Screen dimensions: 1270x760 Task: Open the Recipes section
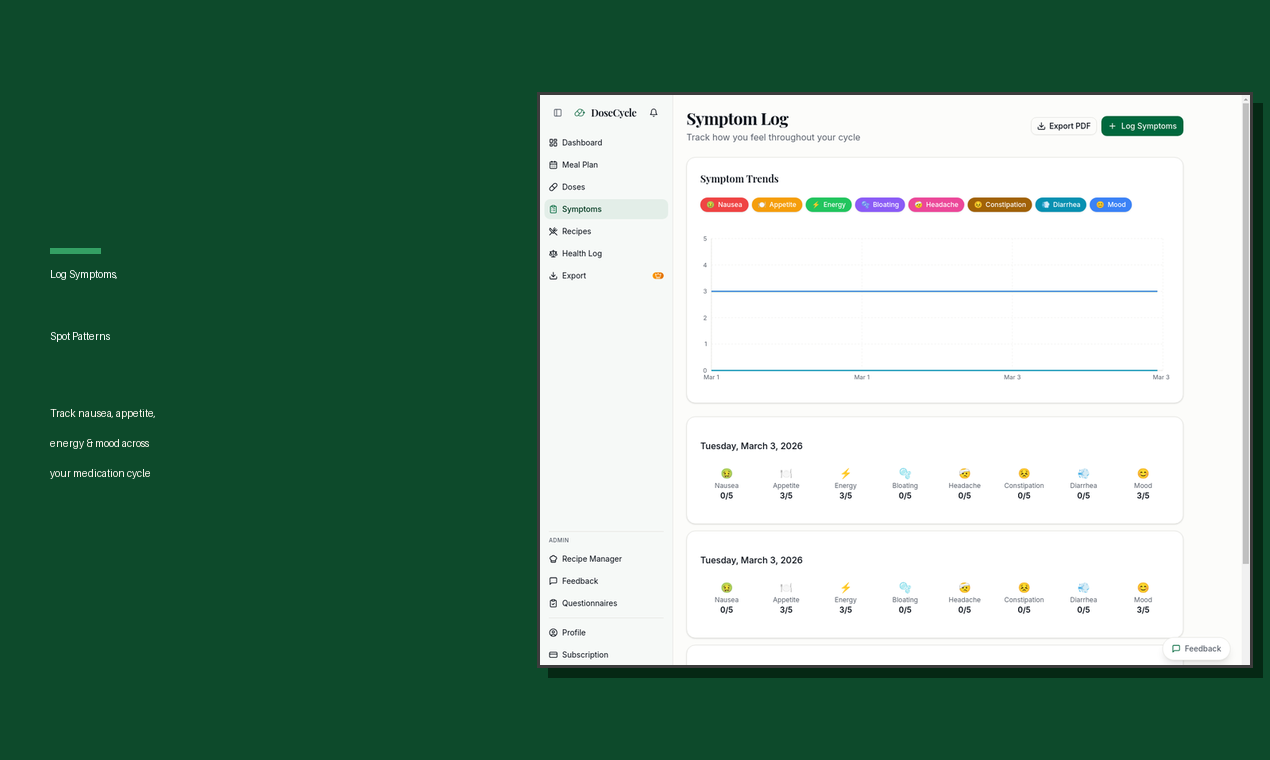point(606,231)
